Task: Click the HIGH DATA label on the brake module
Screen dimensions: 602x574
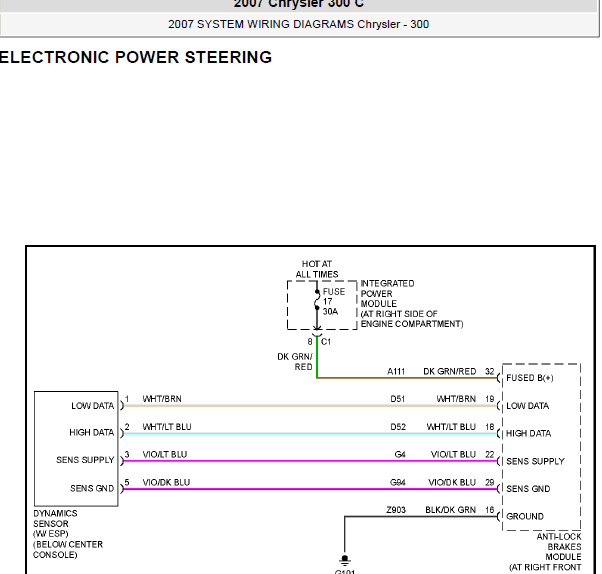Action: [x=528, y=433]
